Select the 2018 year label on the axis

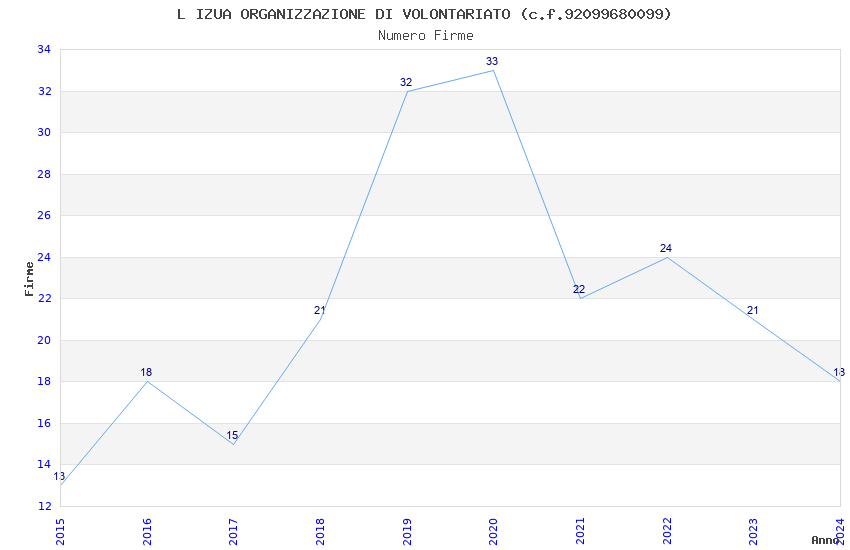tap(320, 532)
